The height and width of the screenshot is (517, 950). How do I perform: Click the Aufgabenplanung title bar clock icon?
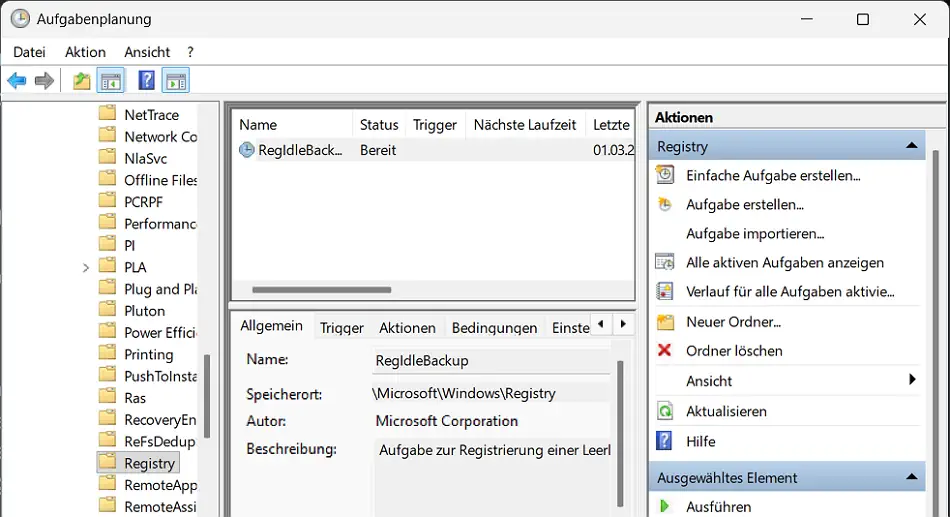click(20, 18)
